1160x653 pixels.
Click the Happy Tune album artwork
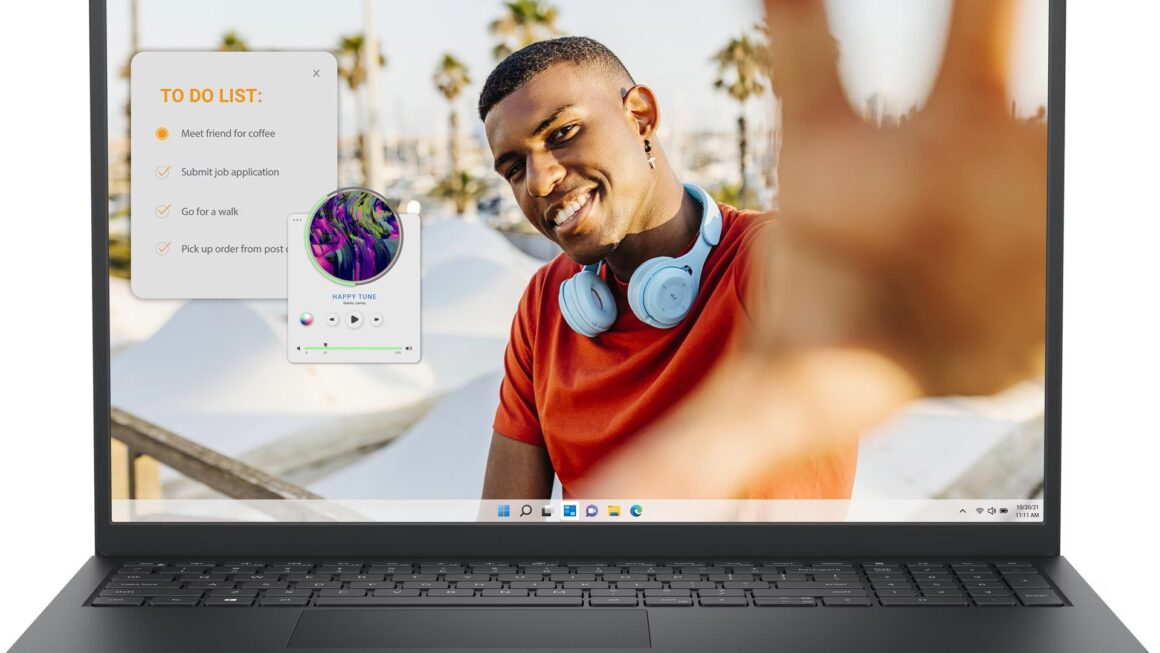coord(353,237)
